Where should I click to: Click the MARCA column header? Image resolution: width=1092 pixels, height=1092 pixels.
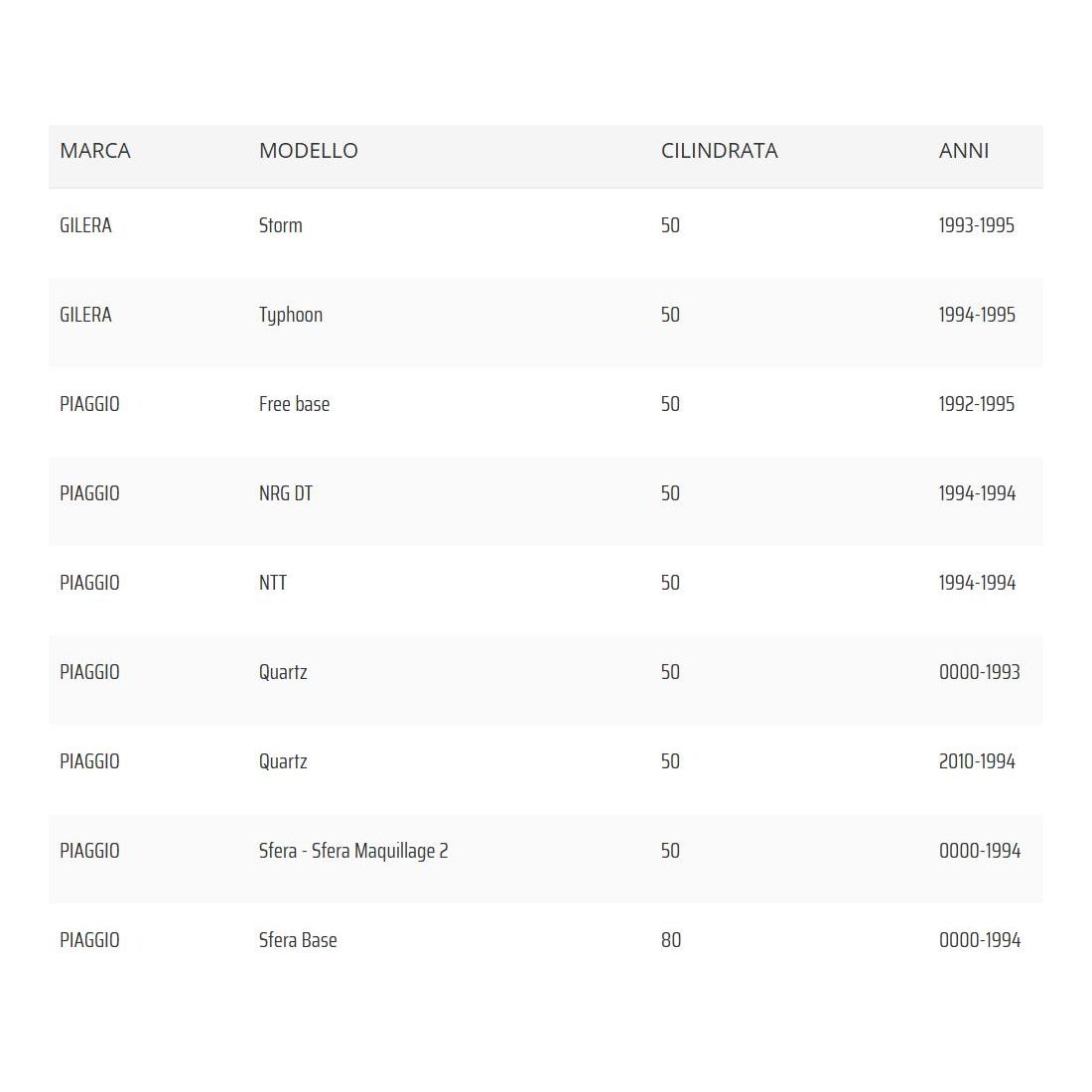(x=95, y=151)
